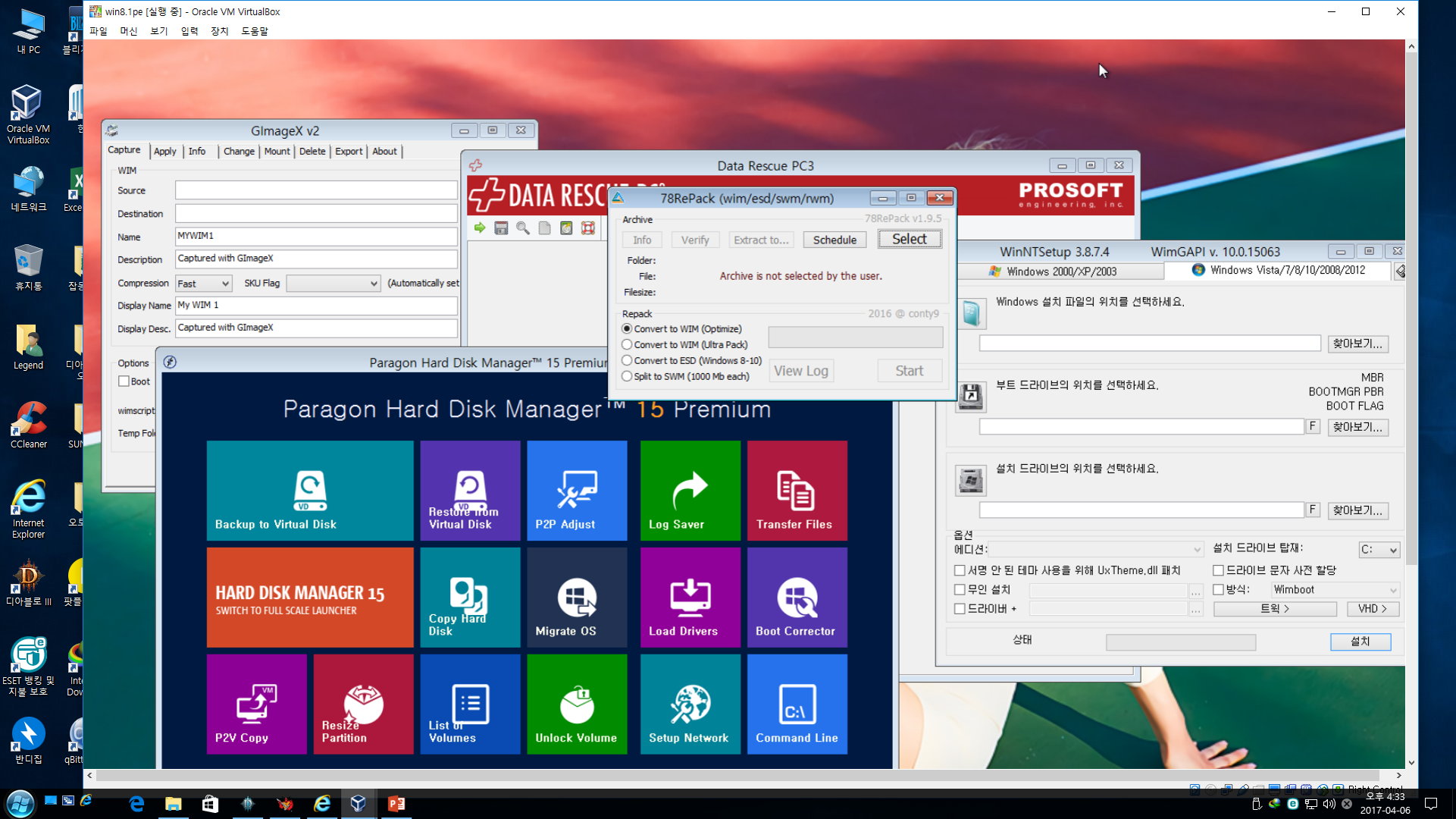
Task: Click save disk icon in Data Rescue toolbar
Action: (x=501, y=227)
